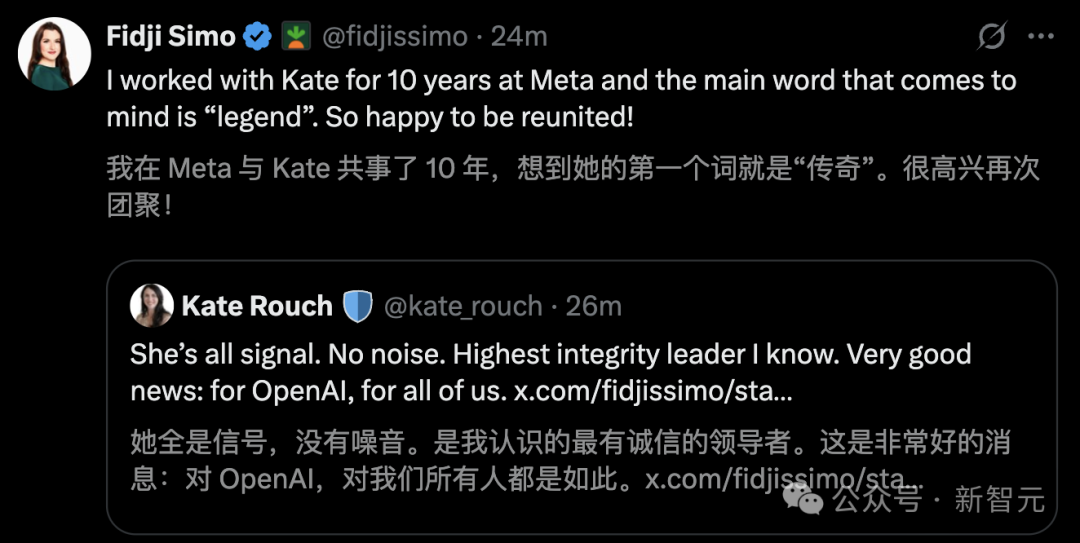The image size is (1080, 543).
Task: Click the WeChat logo in the watermark
Action: pyautogui.click(x=803, y=497)
